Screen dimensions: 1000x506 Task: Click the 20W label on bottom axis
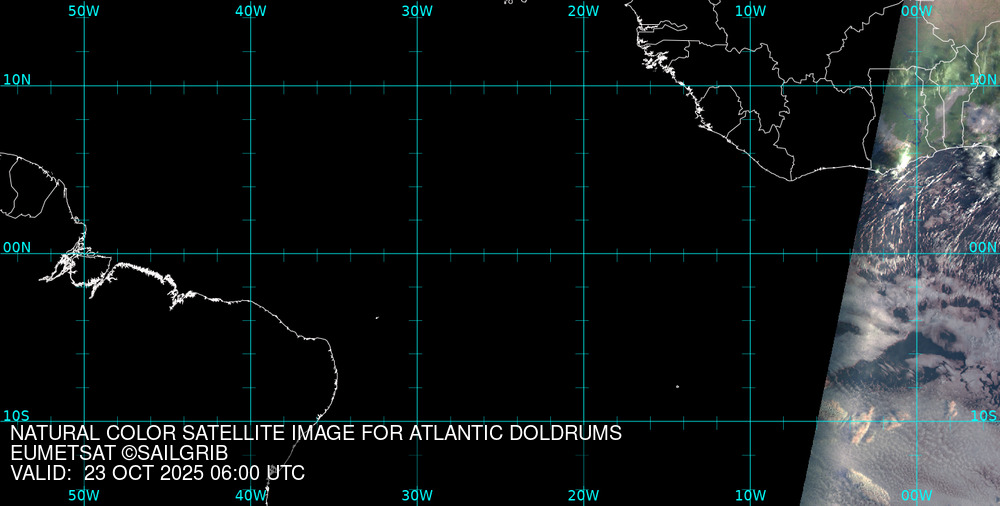(583, 495)
